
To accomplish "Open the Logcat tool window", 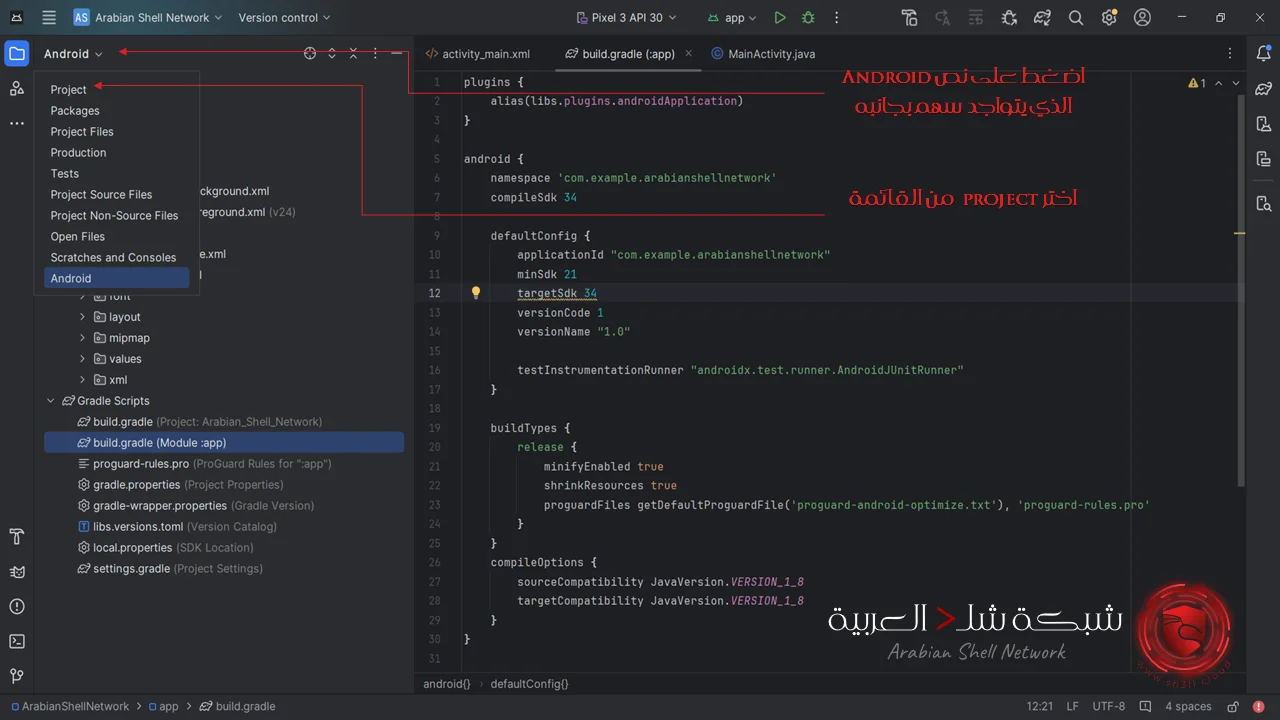I will (17, 572).
